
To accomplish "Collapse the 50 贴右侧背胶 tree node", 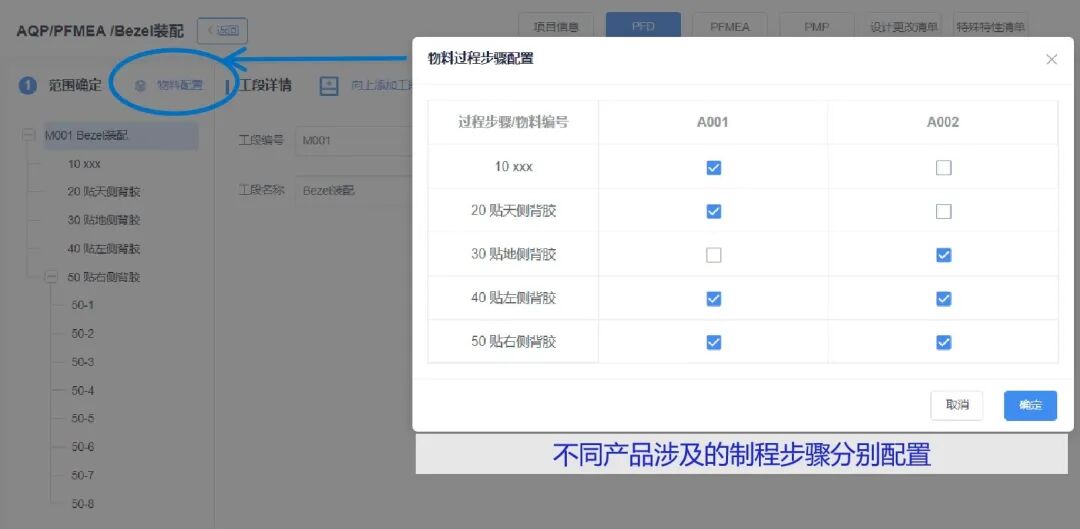I will click(51, 277).
